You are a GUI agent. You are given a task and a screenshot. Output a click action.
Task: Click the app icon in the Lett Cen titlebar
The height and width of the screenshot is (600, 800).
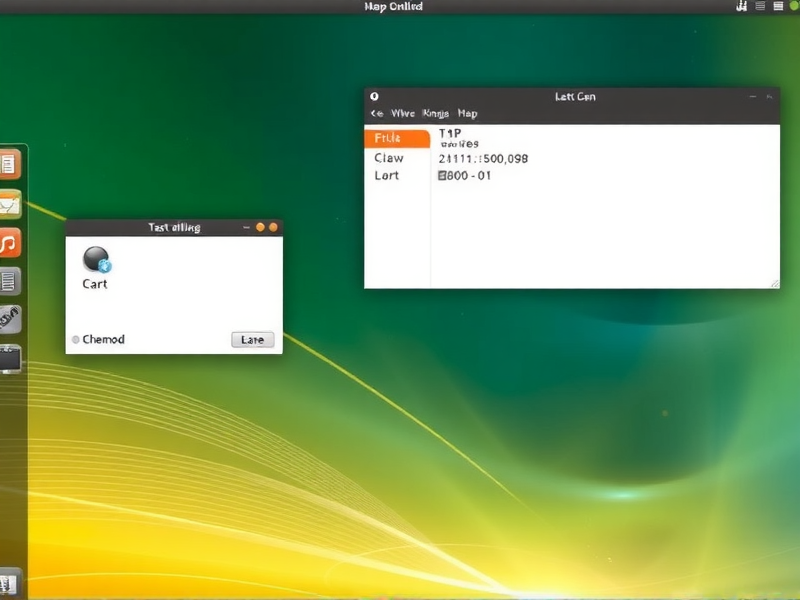374,96
